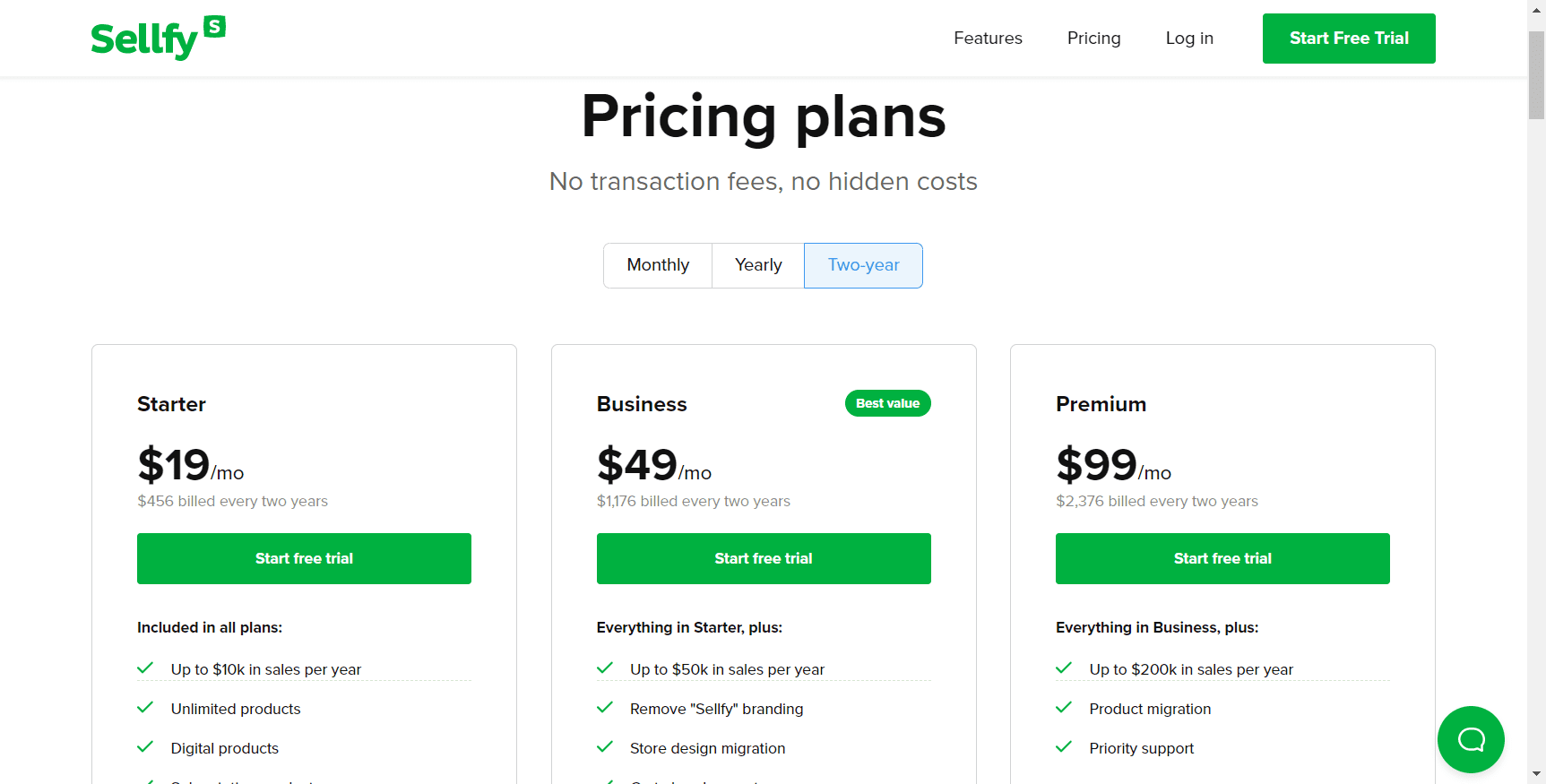Start free trial for the Premium plan
Screen dimensions: 1546x784
coord(1222,558)
